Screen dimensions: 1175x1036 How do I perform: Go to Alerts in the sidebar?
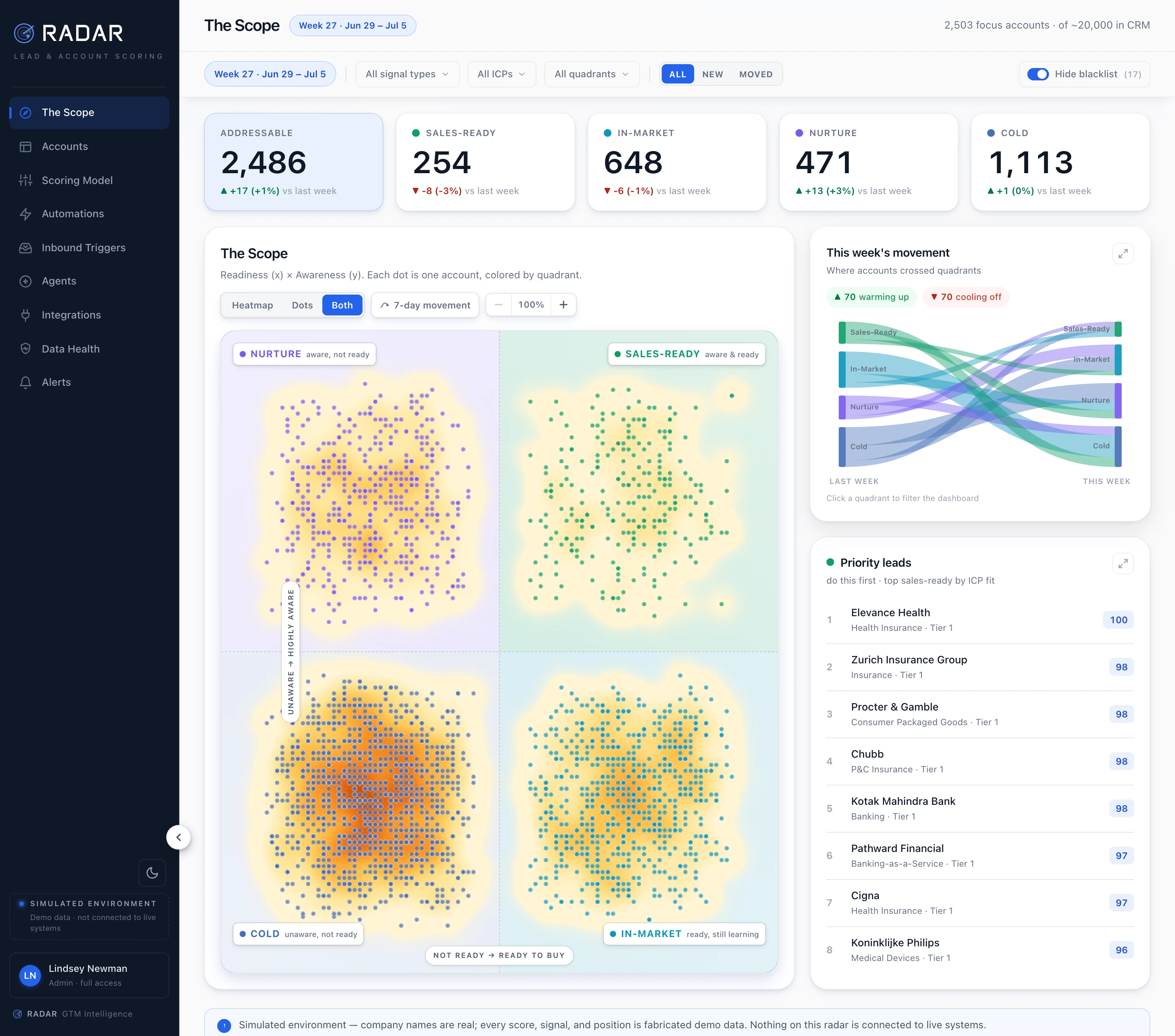pyautogui.click(x=89, y=382)
